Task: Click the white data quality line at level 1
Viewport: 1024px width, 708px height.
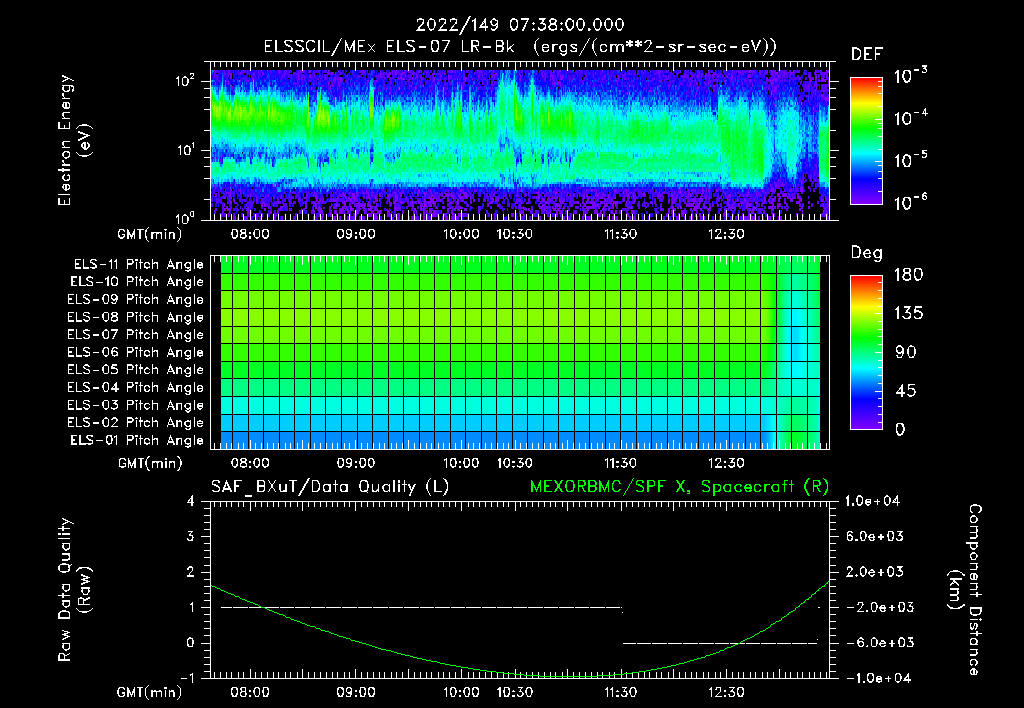Action: click(x=421, y=607)
